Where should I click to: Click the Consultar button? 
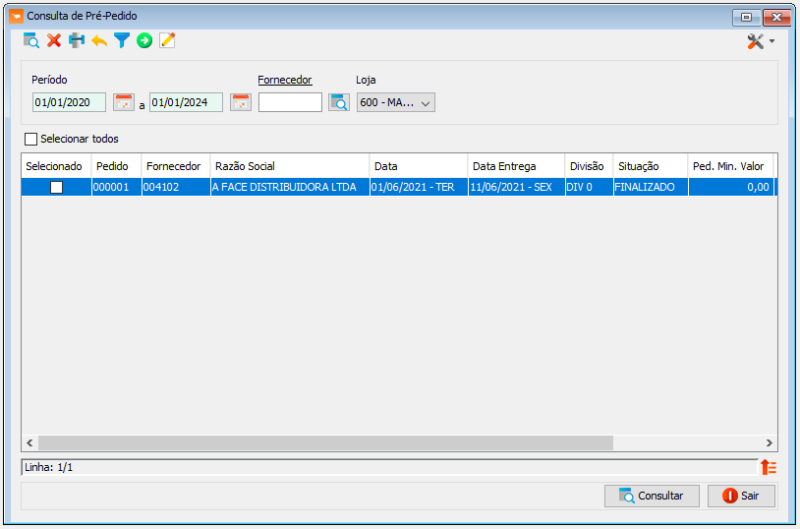652,496
